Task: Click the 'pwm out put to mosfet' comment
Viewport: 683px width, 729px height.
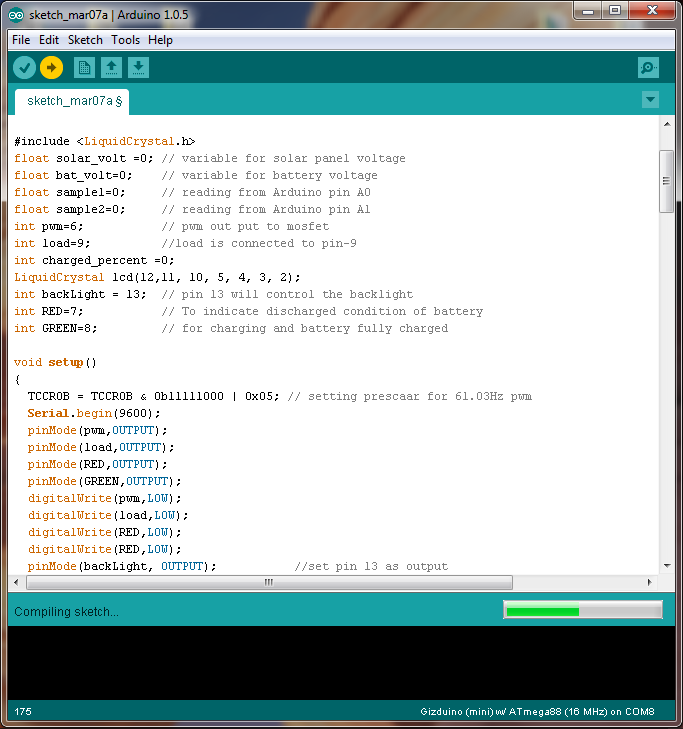Action: [x=245, y=226]
